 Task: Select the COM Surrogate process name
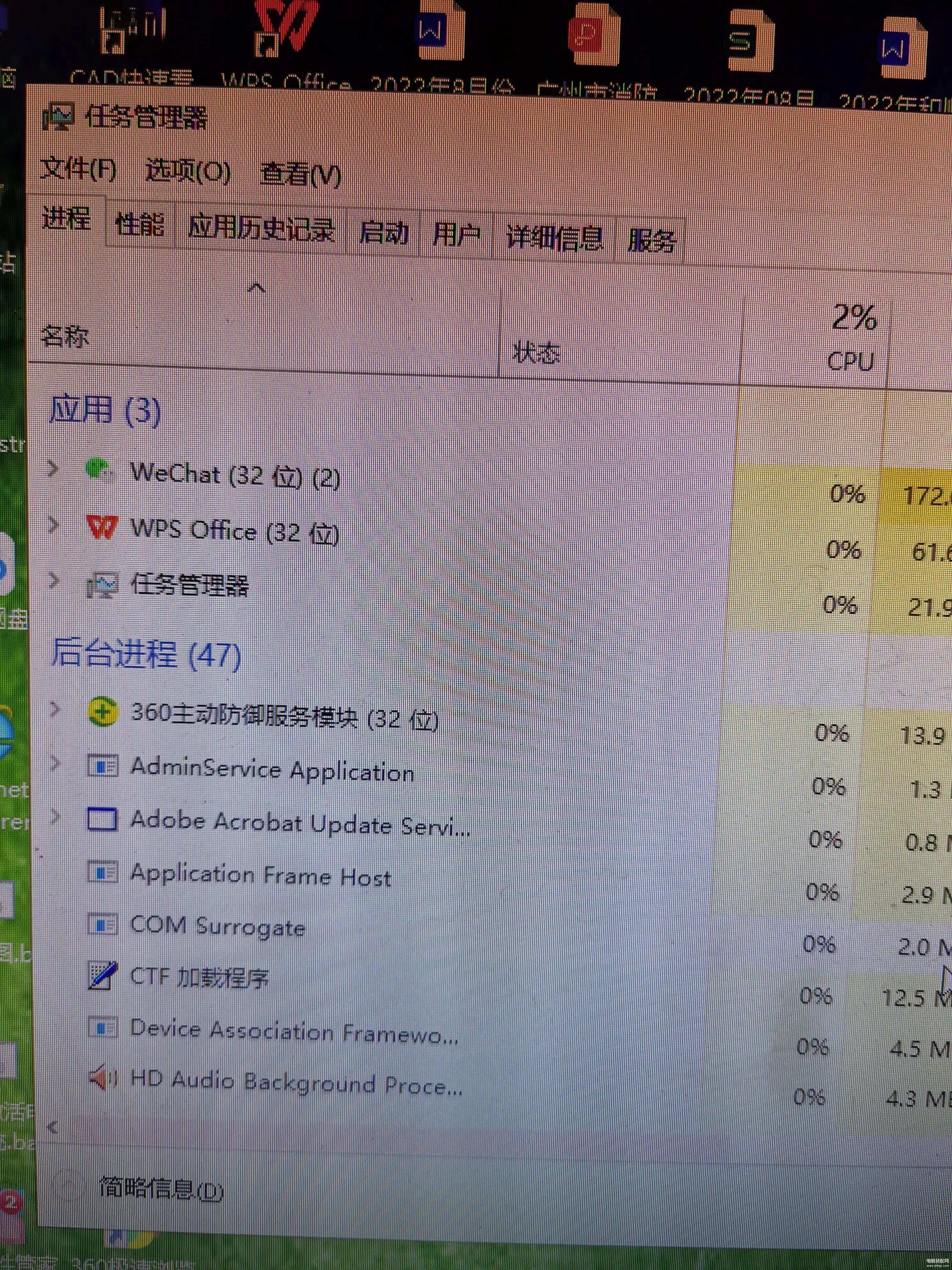point(218,927)
